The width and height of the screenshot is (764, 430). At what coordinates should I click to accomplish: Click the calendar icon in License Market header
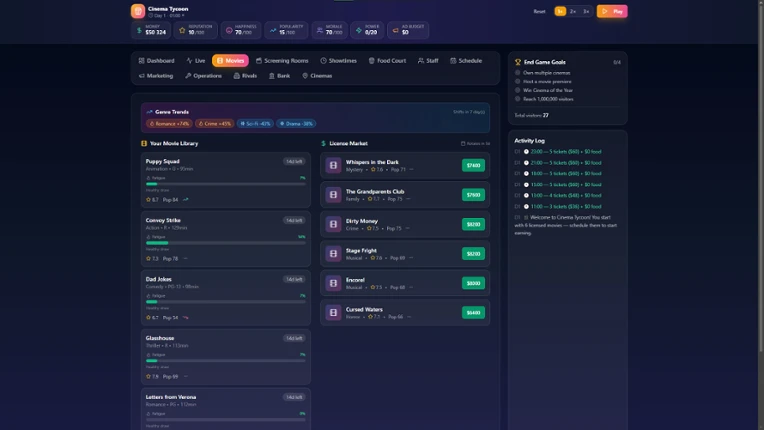coord(463,144)
